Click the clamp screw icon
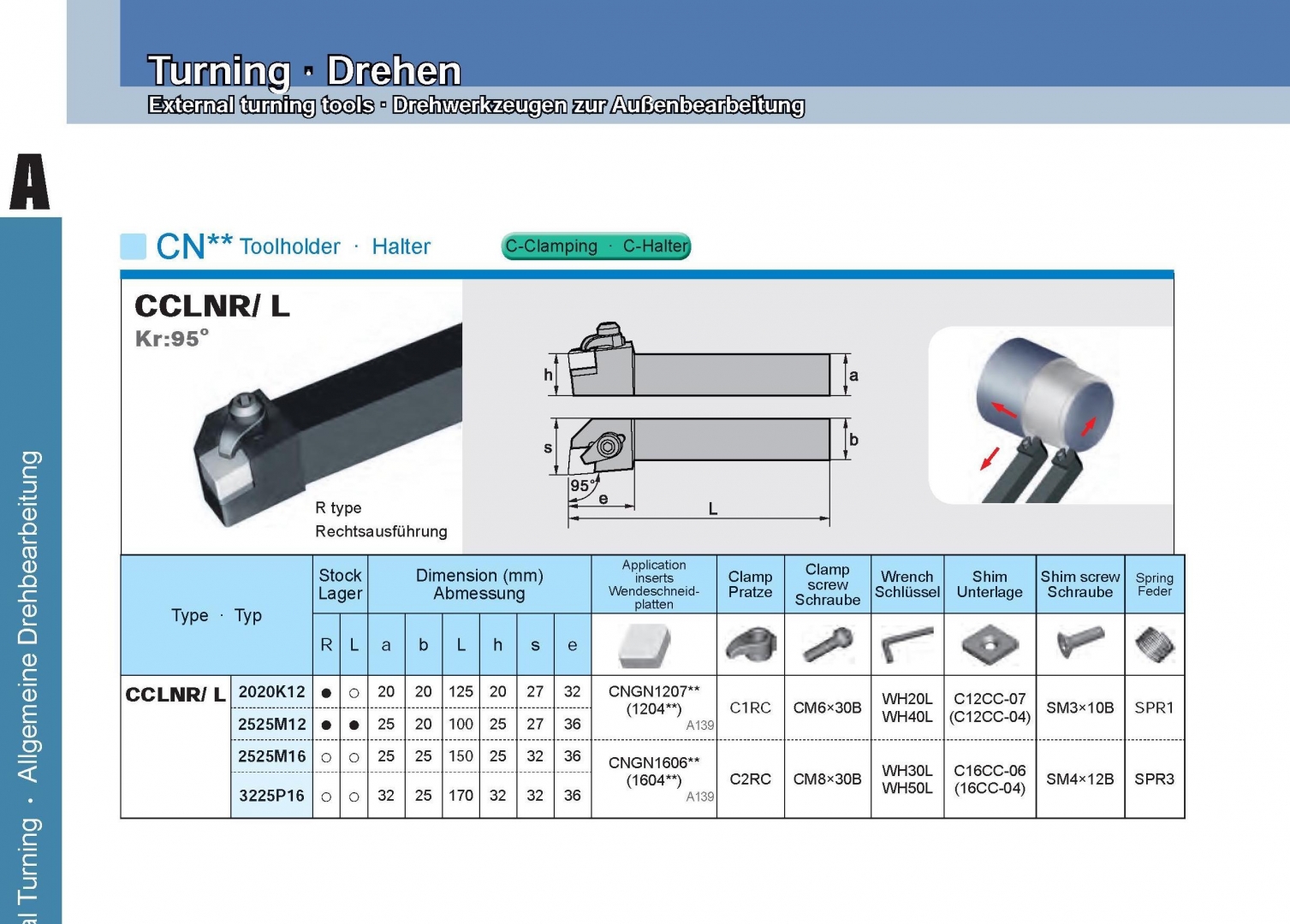1290x924 pixels. 827,645
